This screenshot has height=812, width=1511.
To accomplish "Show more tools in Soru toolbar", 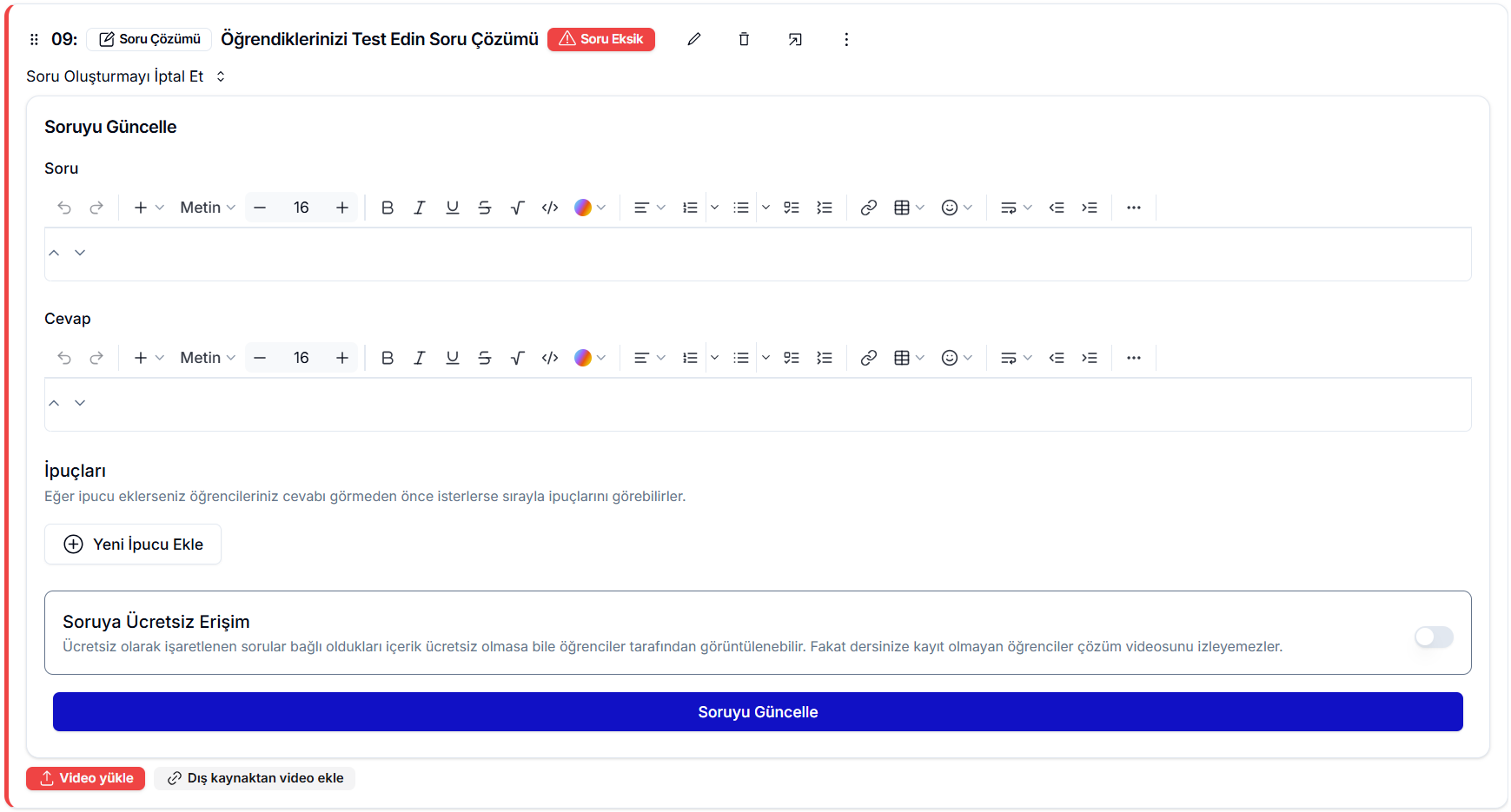I will pyautogui.click(x=1134, y=208).
